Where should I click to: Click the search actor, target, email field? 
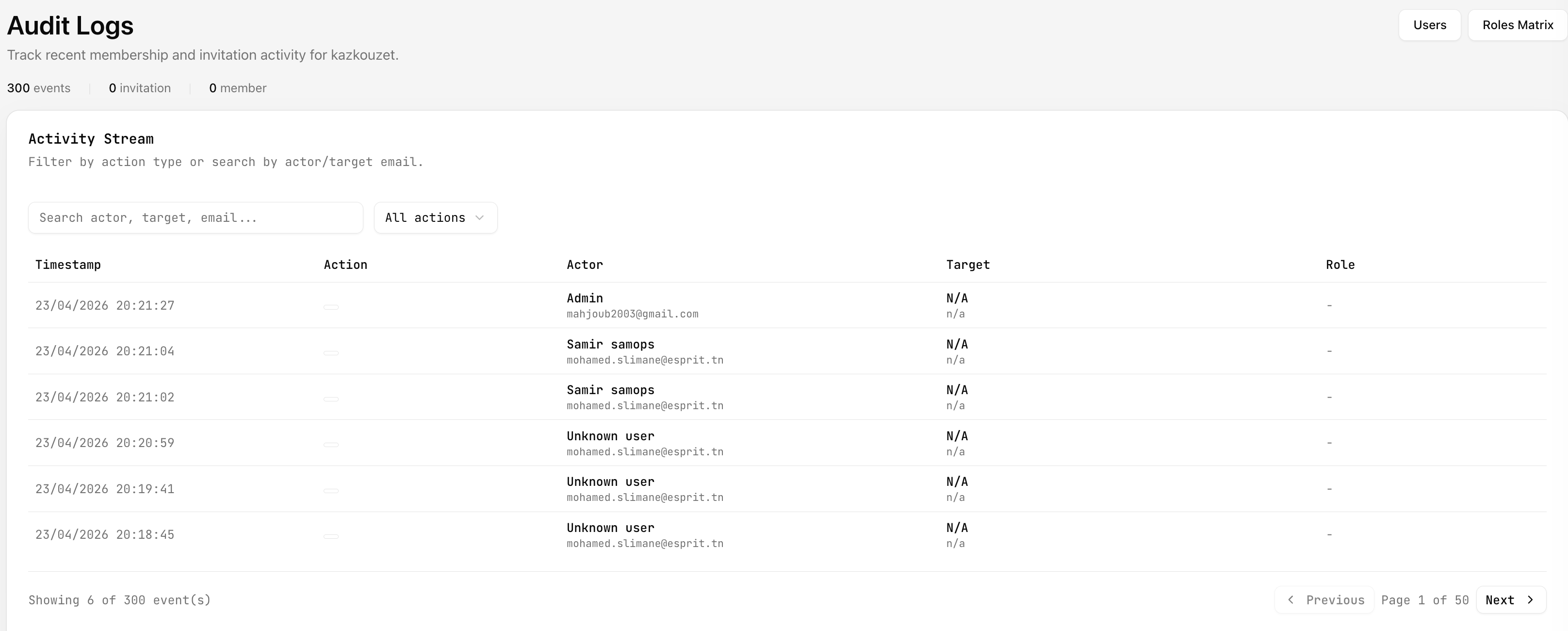point(195,217)
